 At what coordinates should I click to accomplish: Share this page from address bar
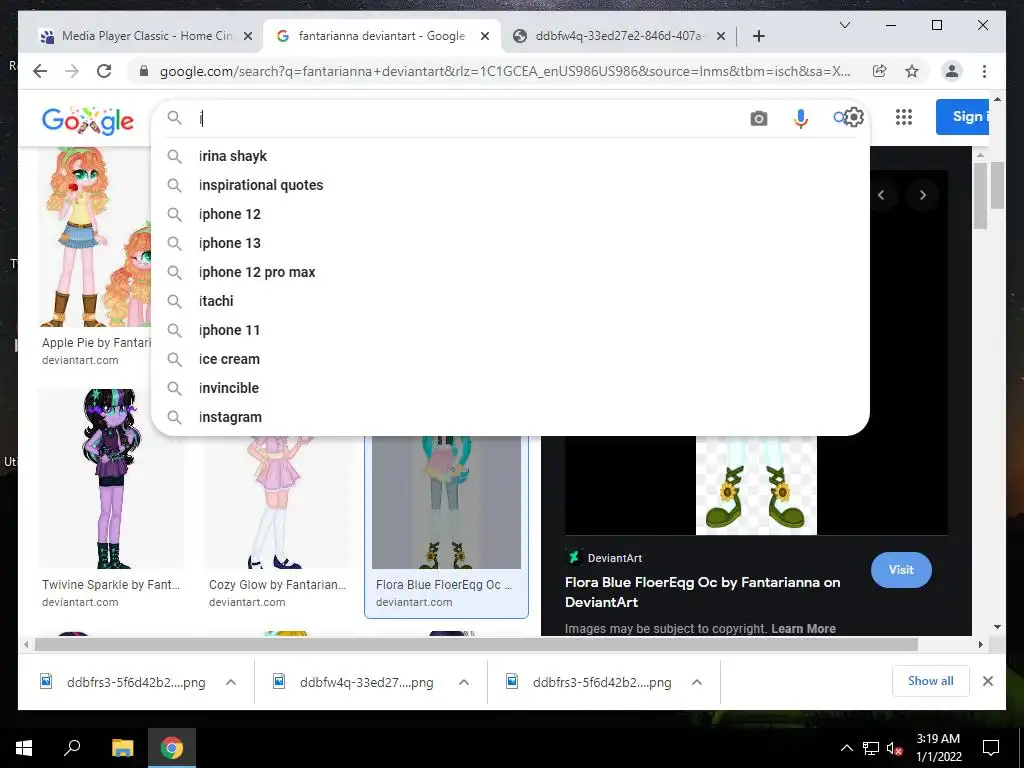[880, 71]
